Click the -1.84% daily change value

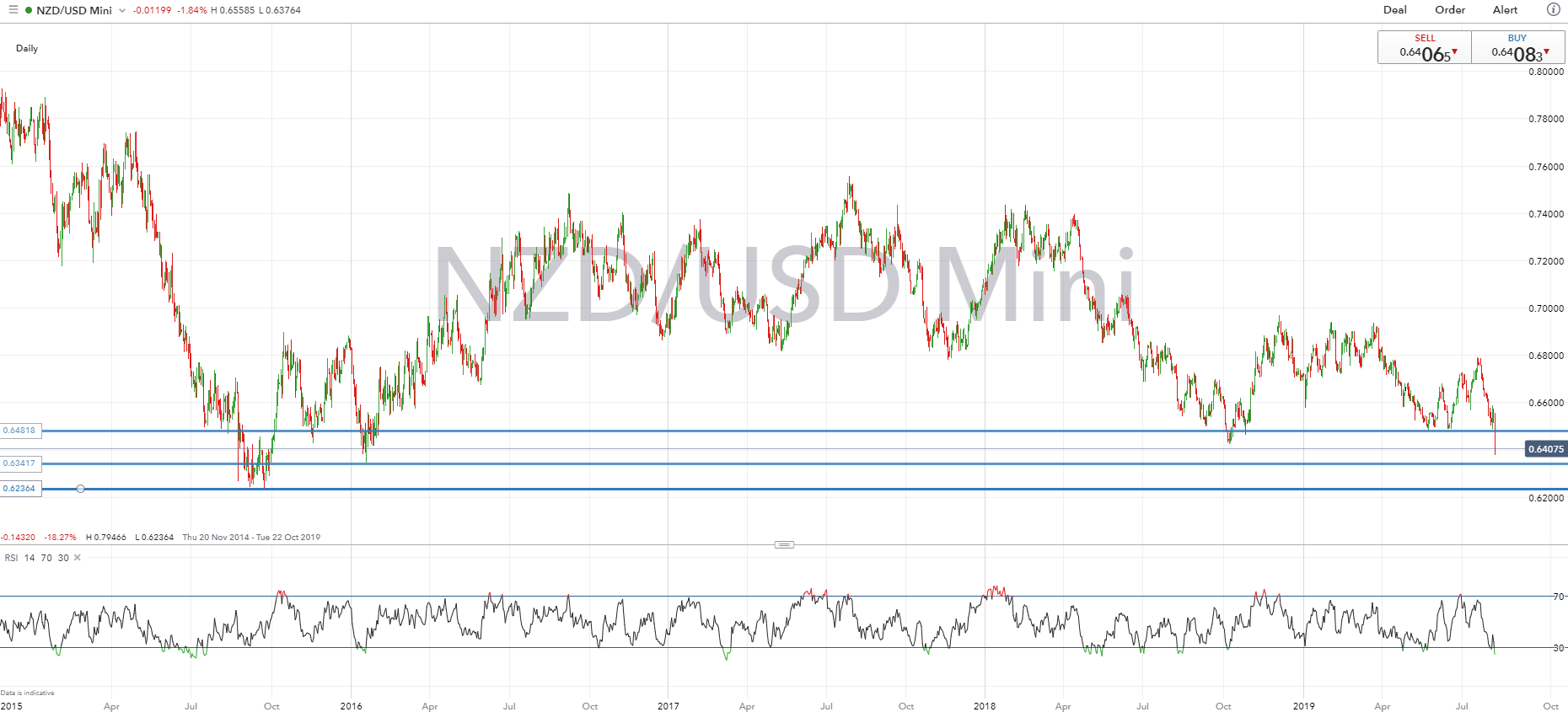click(x=191, y=10)
